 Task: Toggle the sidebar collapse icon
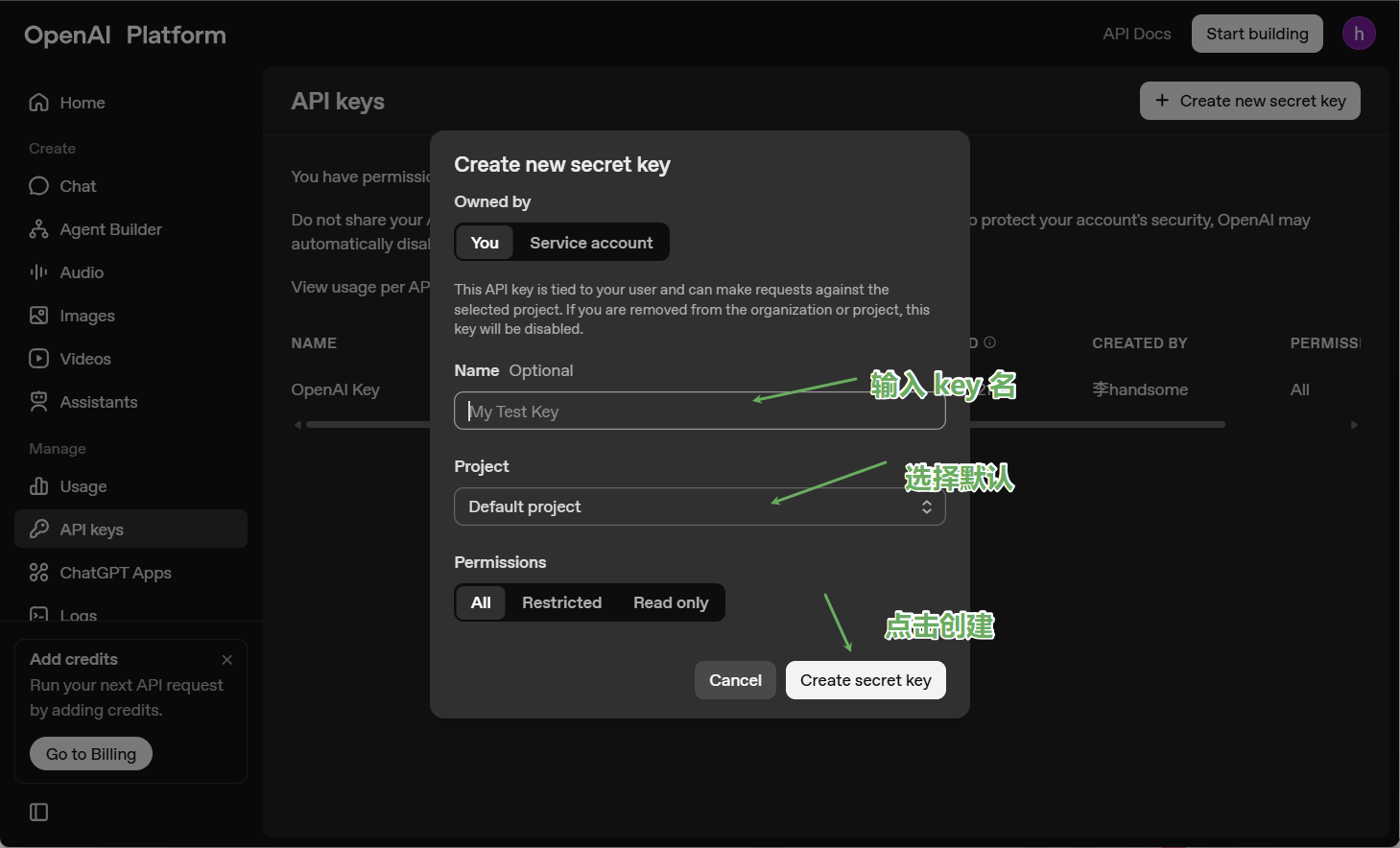coord(38,813)
